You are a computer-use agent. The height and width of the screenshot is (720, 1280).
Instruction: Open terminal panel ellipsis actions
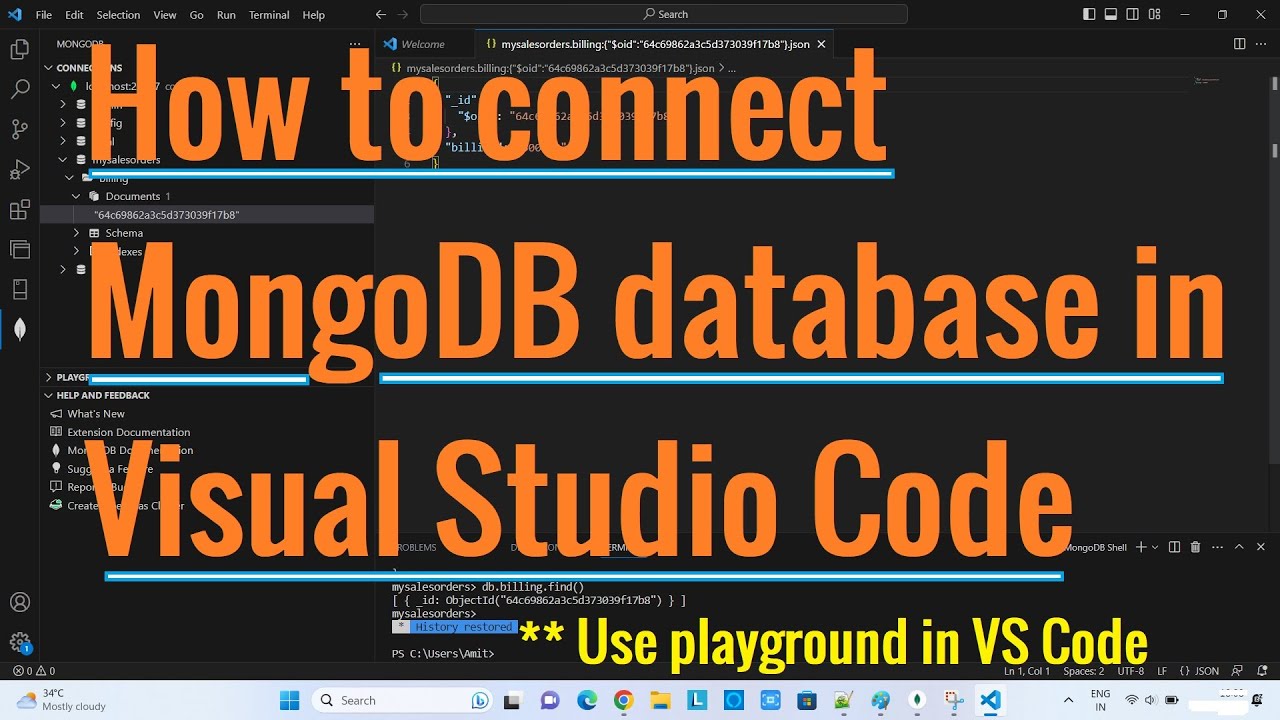1217,547
